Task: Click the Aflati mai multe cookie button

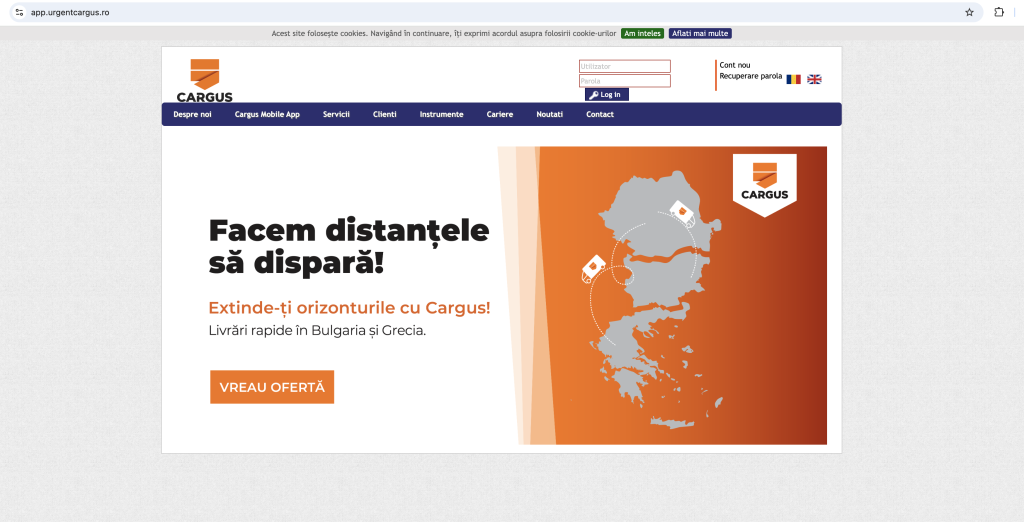Action: [x=700, y=33]
